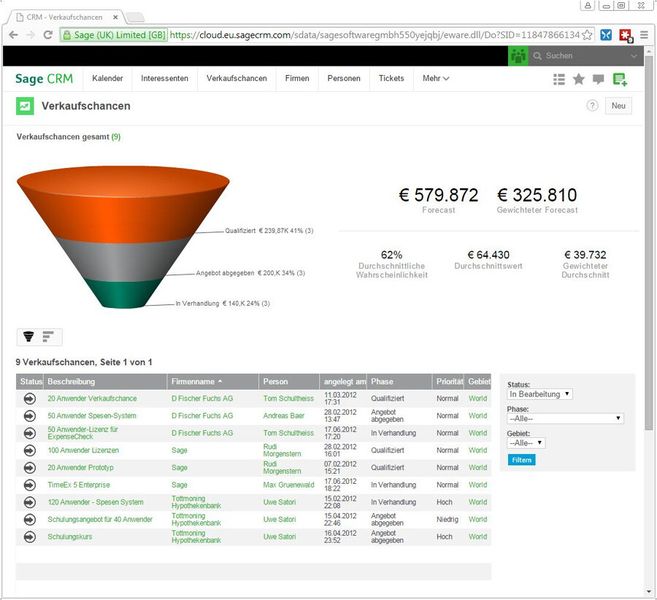The width and height of the screenshot is (657, 600).
Task: Close the CRM - Verkaufschancen browser tab
Action: [115, 17]
